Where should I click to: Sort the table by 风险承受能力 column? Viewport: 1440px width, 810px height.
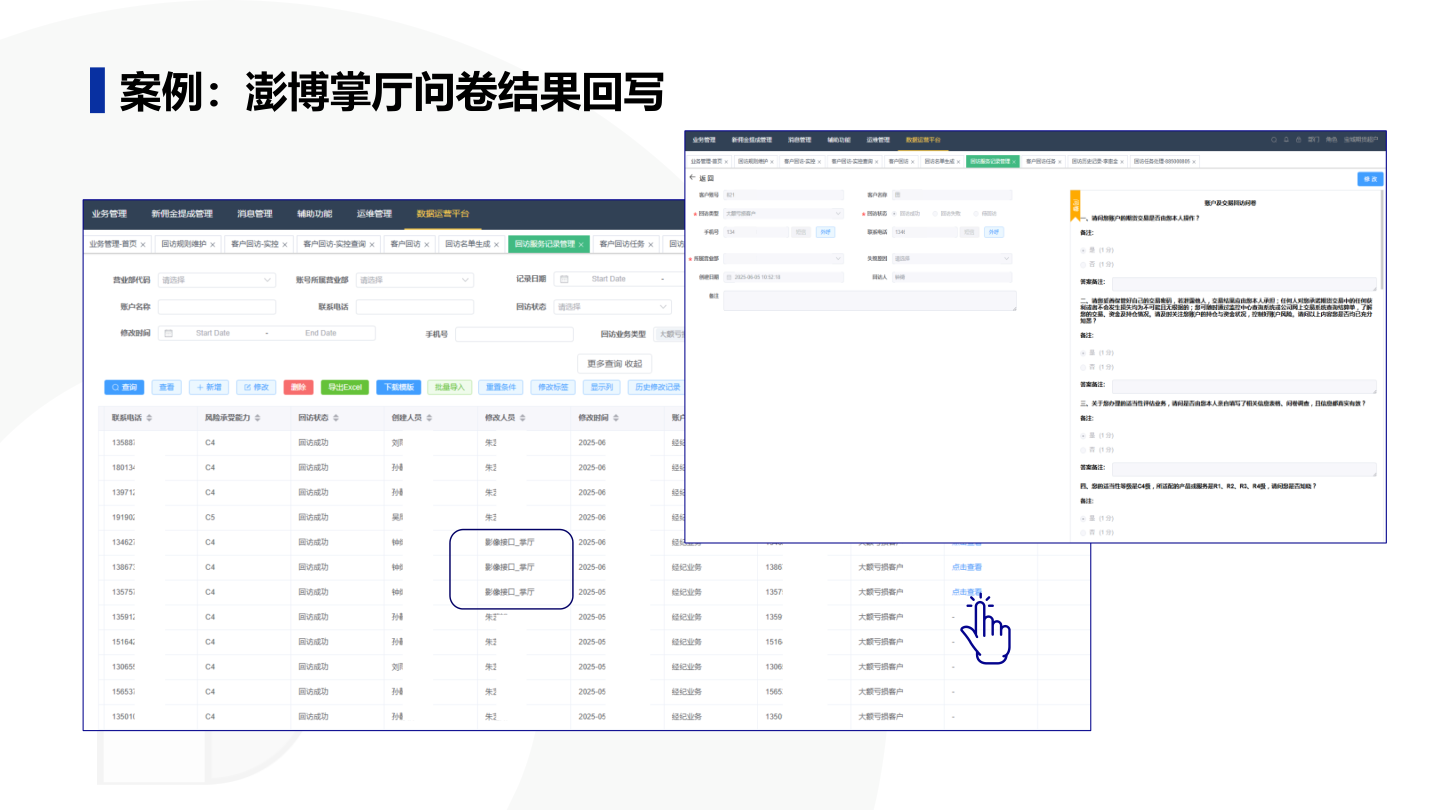[x=257, y=418]
